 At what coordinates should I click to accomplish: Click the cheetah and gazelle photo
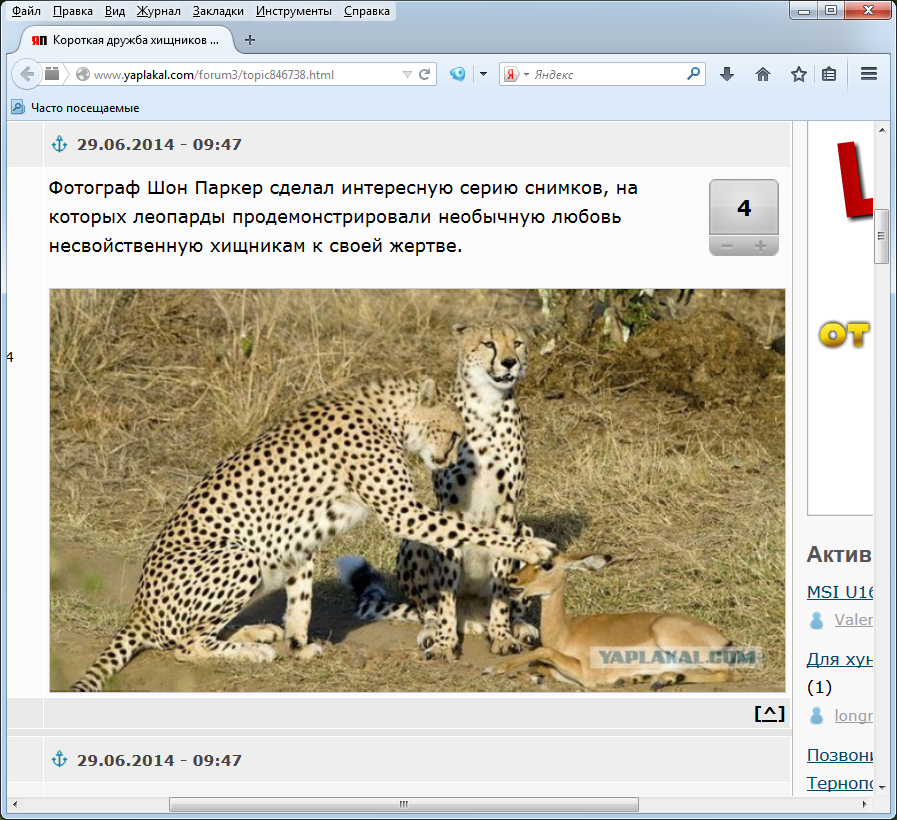coord(417,490)
